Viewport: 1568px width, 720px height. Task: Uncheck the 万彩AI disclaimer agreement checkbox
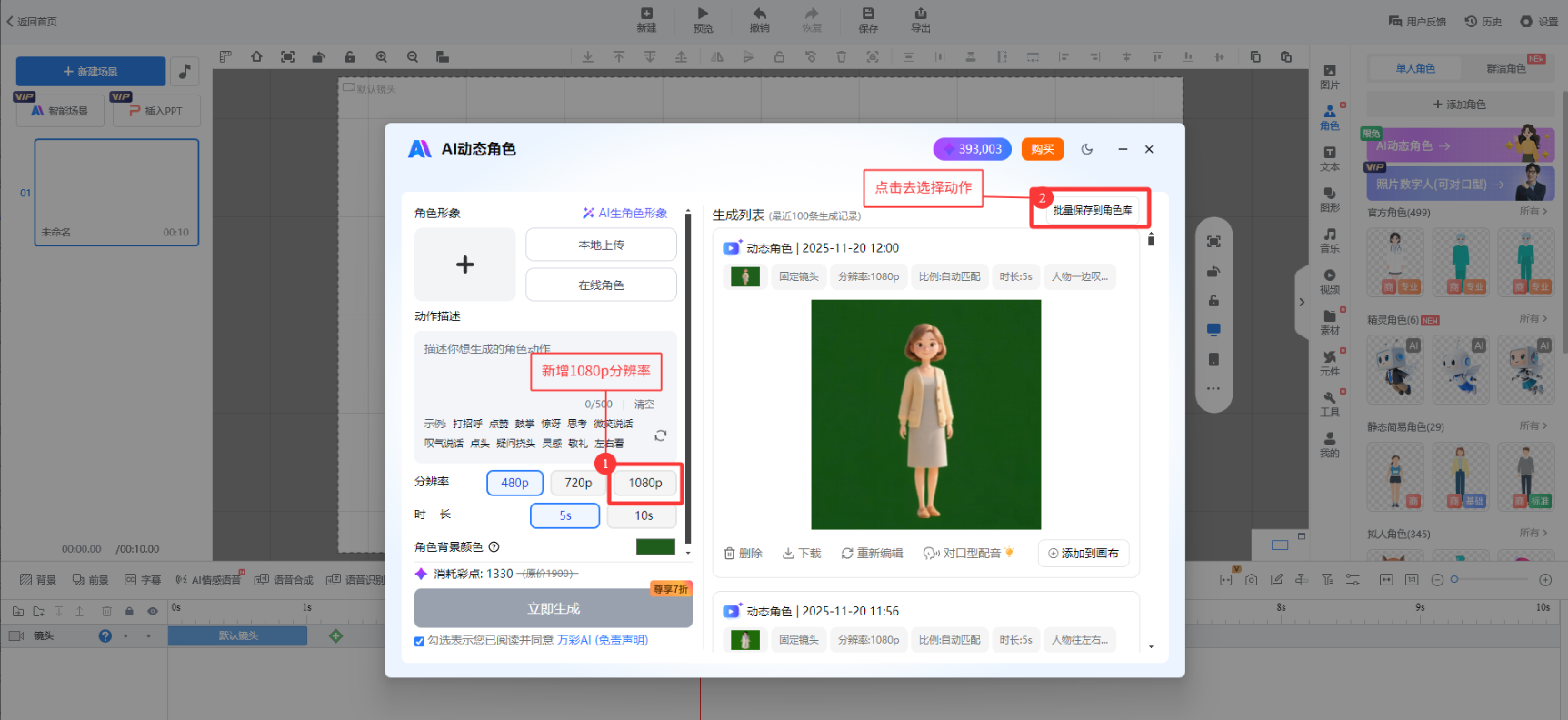(420, 641)
